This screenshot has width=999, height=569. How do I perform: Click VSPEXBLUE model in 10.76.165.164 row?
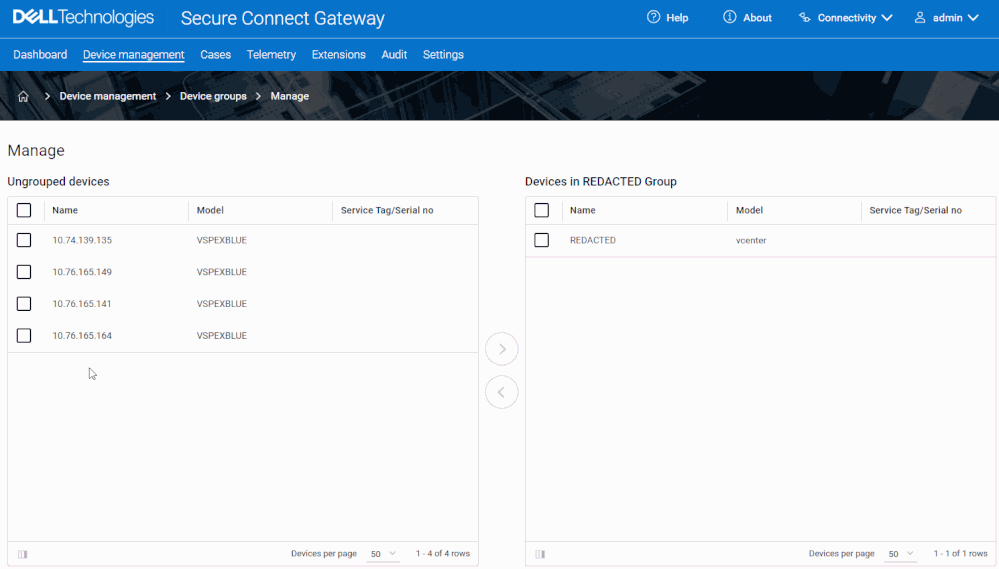[222, 336]
